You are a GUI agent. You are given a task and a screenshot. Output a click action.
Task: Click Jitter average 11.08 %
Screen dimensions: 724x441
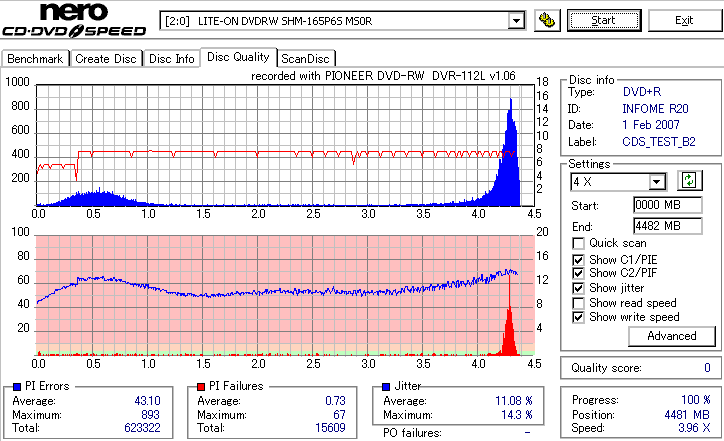pyautogui.click(x=514, y=401)
